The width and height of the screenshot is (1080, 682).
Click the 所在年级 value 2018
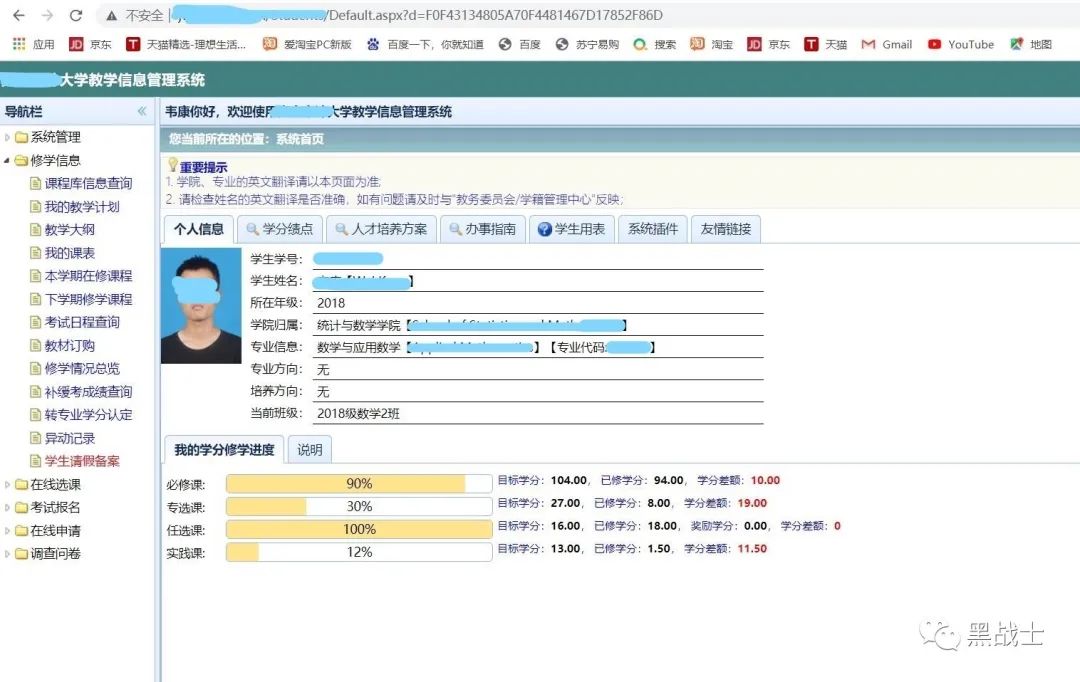(x=331, y=303)
